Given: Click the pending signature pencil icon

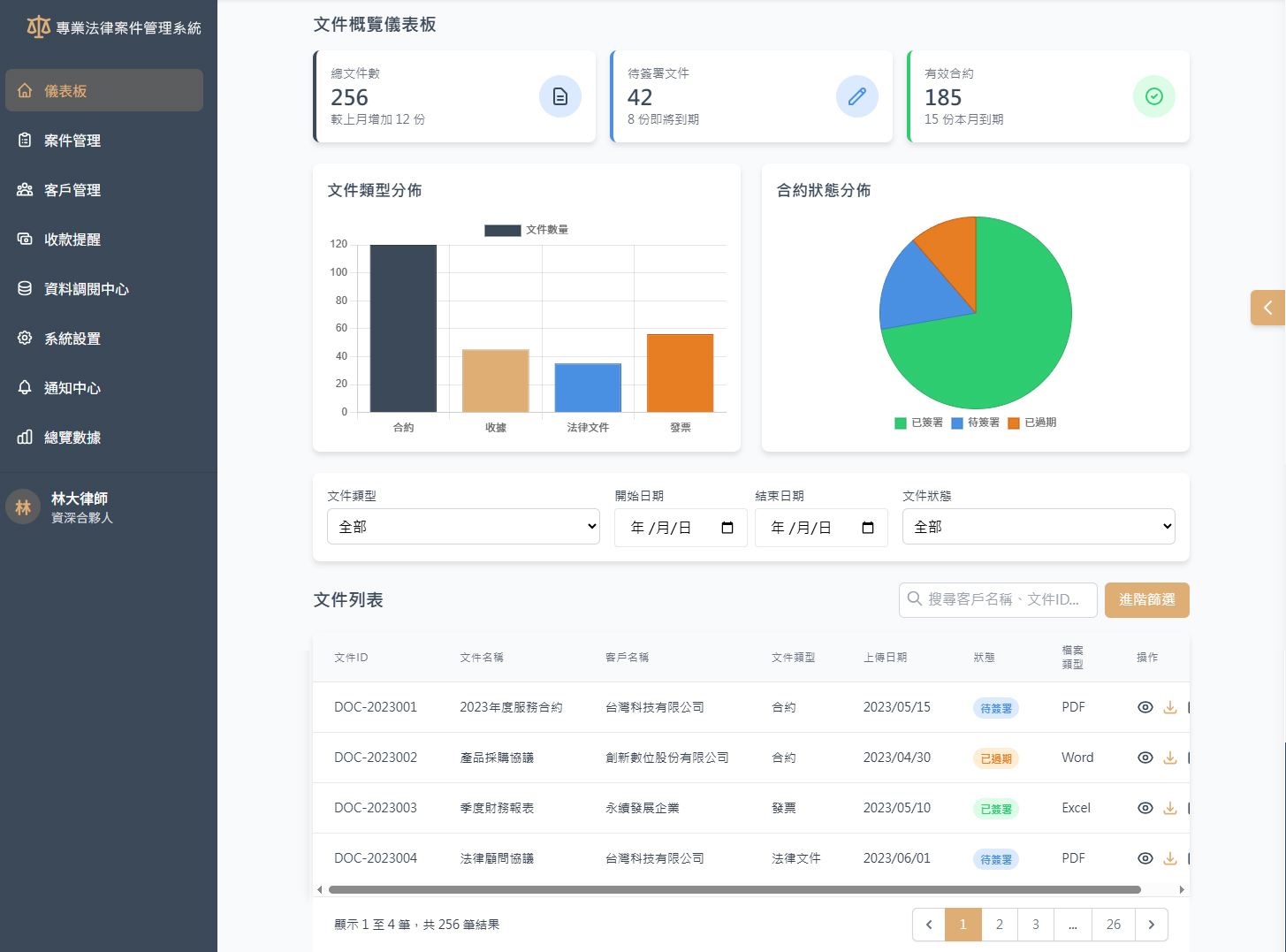Looking at the screenshot, I should [856, 96].
